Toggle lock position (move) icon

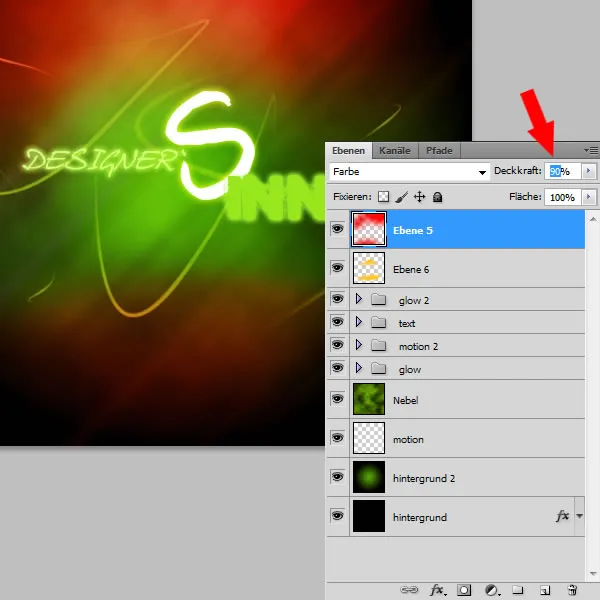[x=420, y=197]
